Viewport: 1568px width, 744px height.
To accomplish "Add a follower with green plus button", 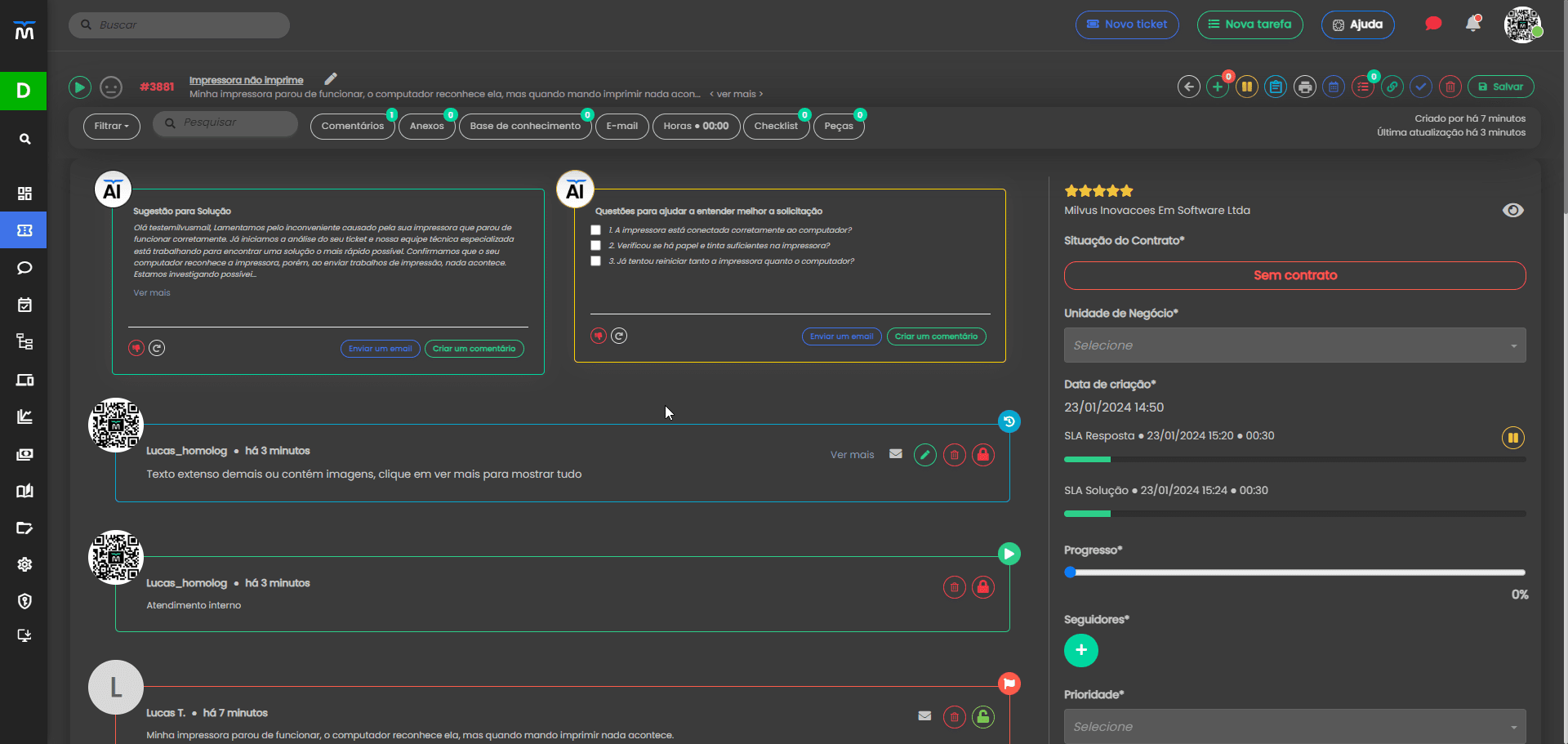I will click(1081, 650).
